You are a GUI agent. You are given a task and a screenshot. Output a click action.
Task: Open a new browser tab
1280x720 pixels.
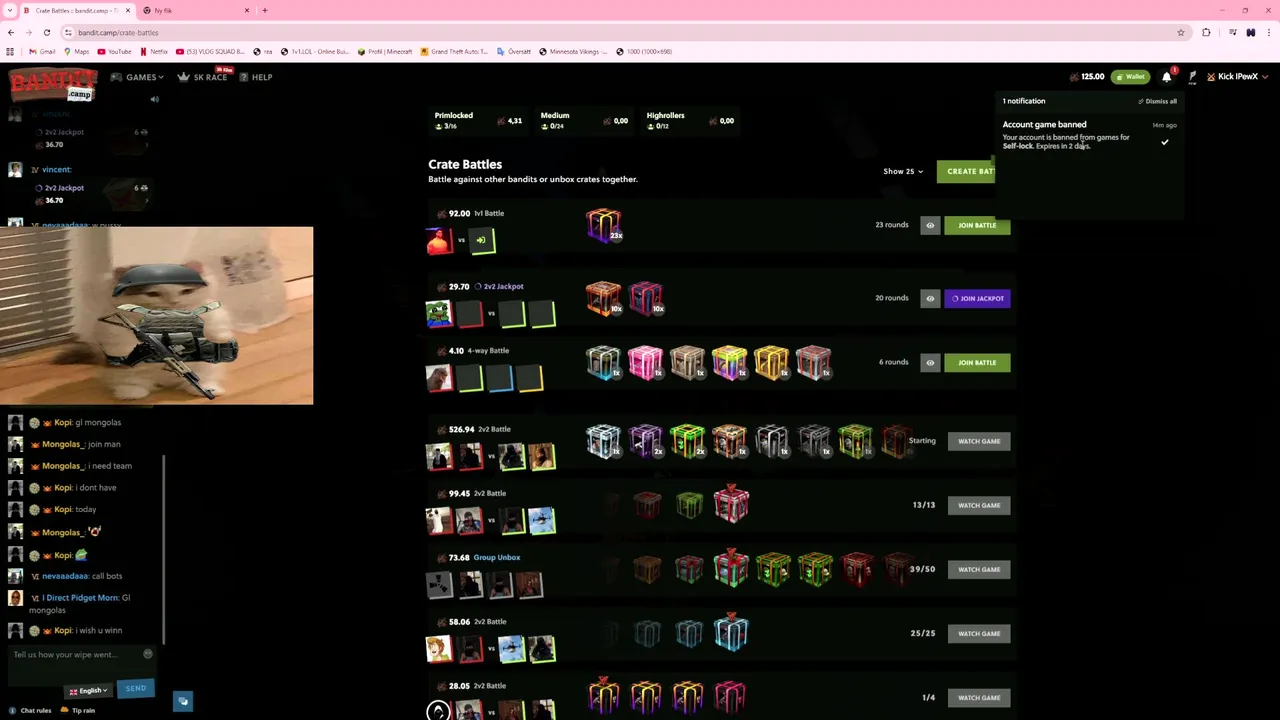click(265, 10)
